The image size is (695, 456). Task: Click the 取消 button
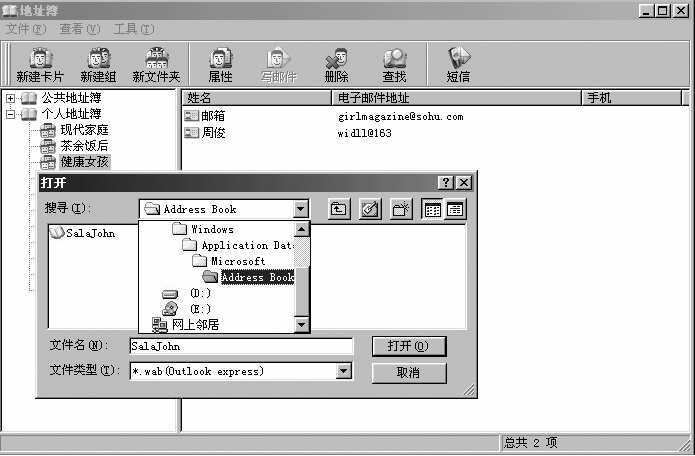[x=408, y=372]
